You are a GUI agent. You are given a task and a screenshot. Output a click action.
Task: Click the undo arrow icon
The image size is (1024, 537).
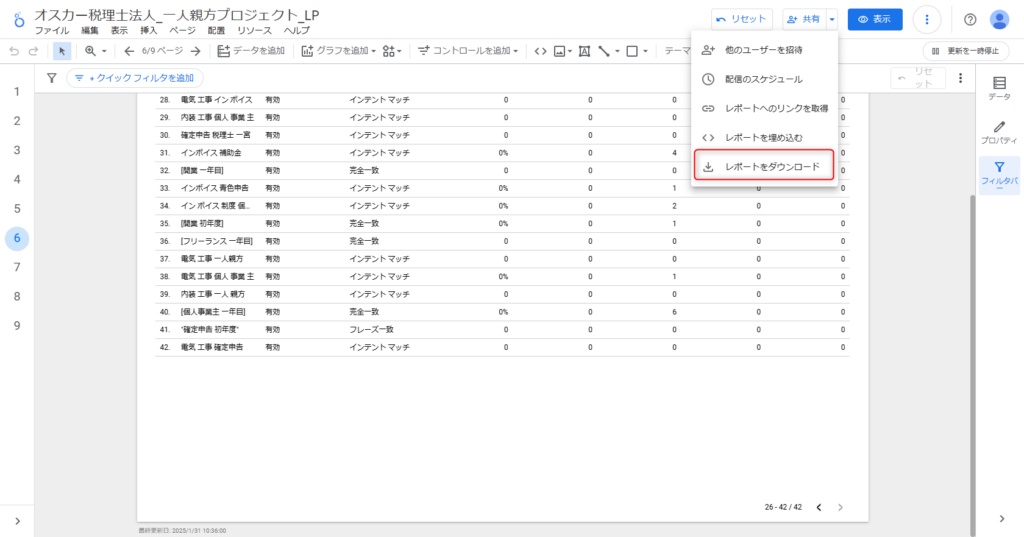[x=14, y=50]
